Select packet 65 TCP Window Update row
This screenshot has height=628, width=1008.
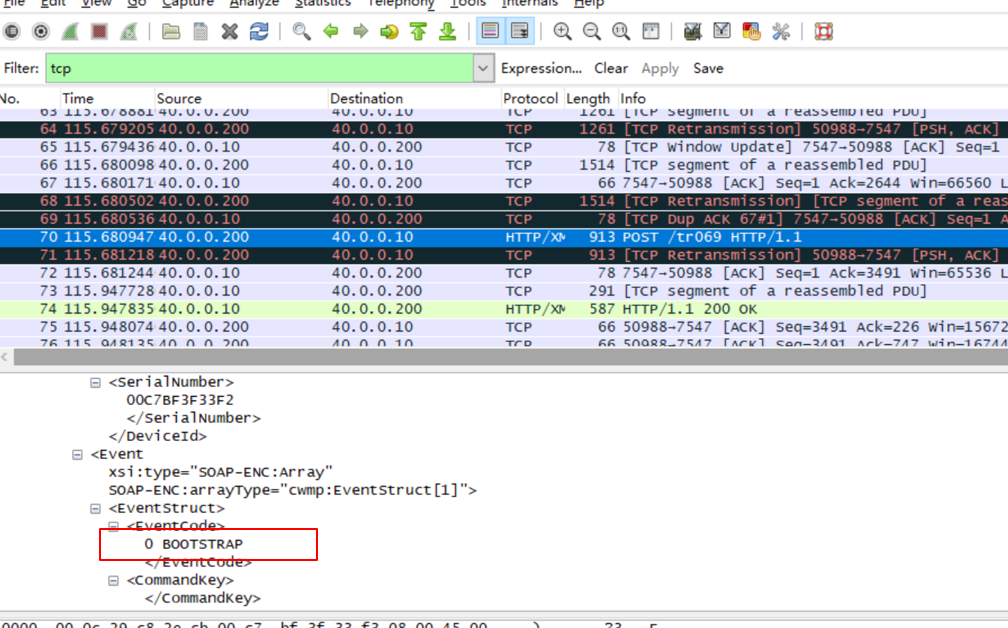point(504,147)
